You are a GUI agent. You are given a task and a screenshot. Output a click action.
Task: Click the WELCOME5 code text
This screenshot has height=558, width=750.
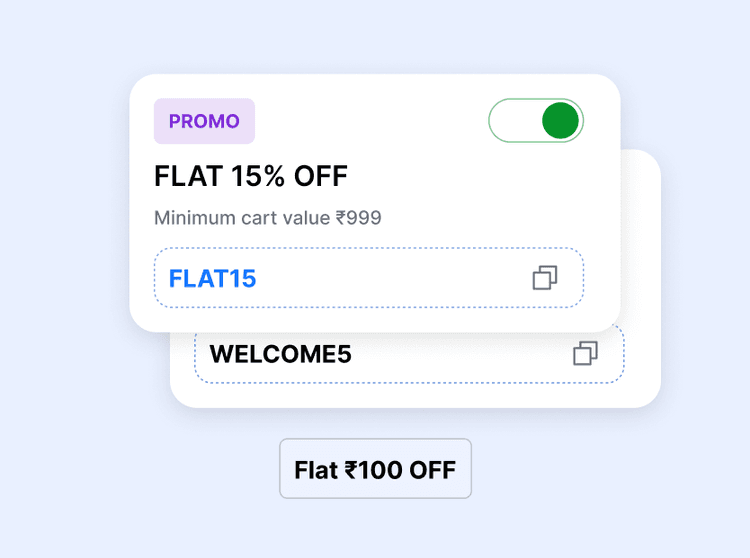tap(281, 354)
